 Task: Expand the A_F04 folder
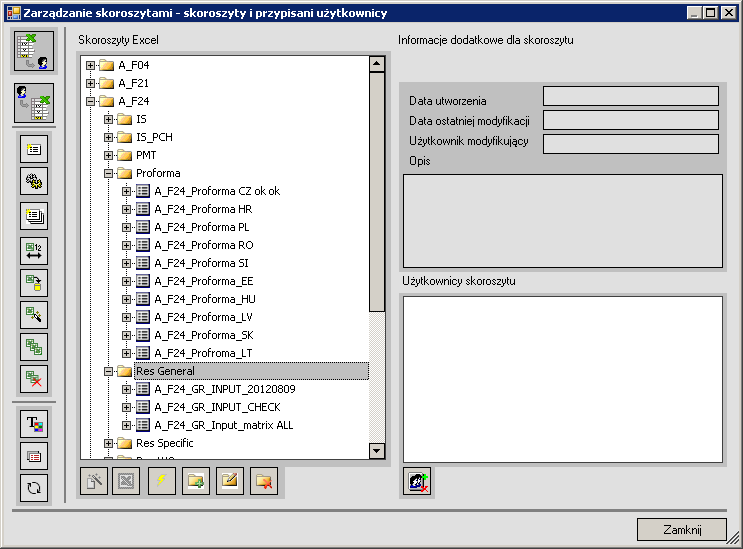pos(91,65)
